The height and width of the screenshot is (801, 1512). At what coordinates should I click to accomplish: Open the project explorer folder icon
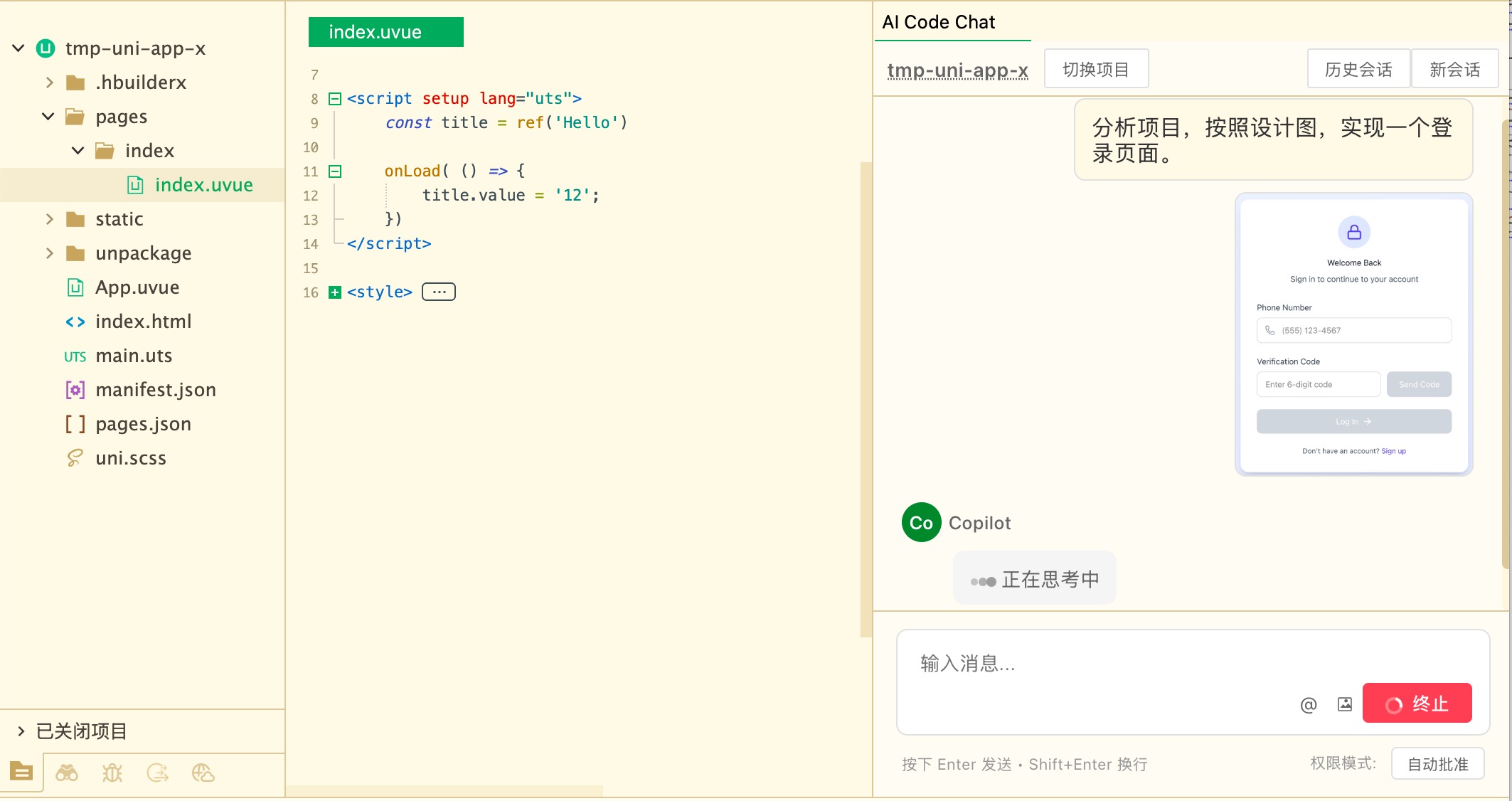click(x=21, y=772)
